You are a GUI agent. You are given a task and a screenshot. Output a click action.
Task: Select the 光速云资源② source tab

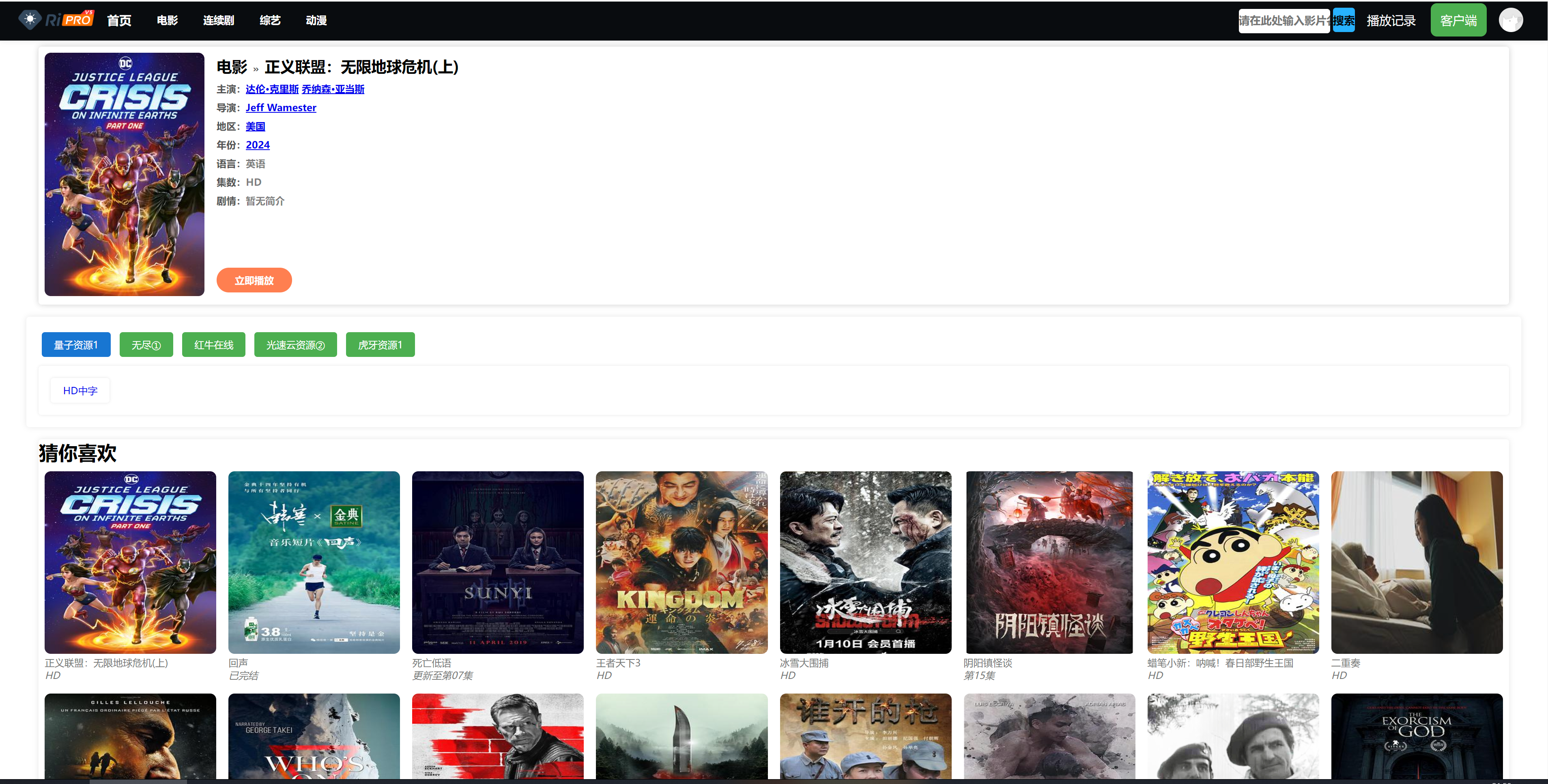295,345
